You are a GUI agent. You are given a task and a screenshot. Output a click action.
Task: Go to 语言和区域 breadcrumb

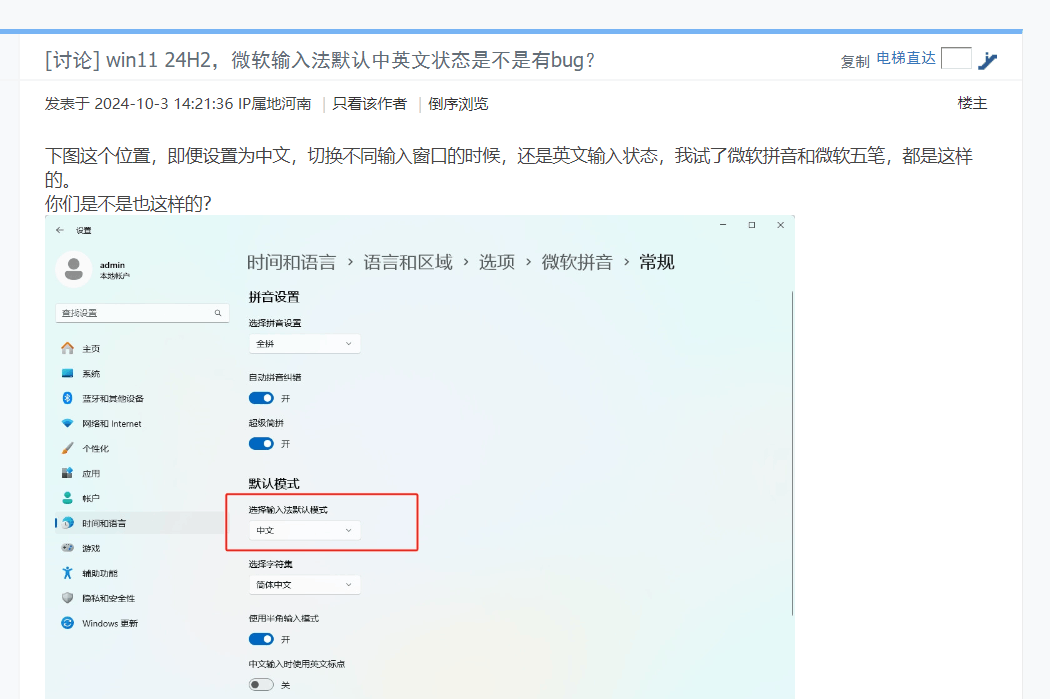pyautogui.click(x=408, y=262)
